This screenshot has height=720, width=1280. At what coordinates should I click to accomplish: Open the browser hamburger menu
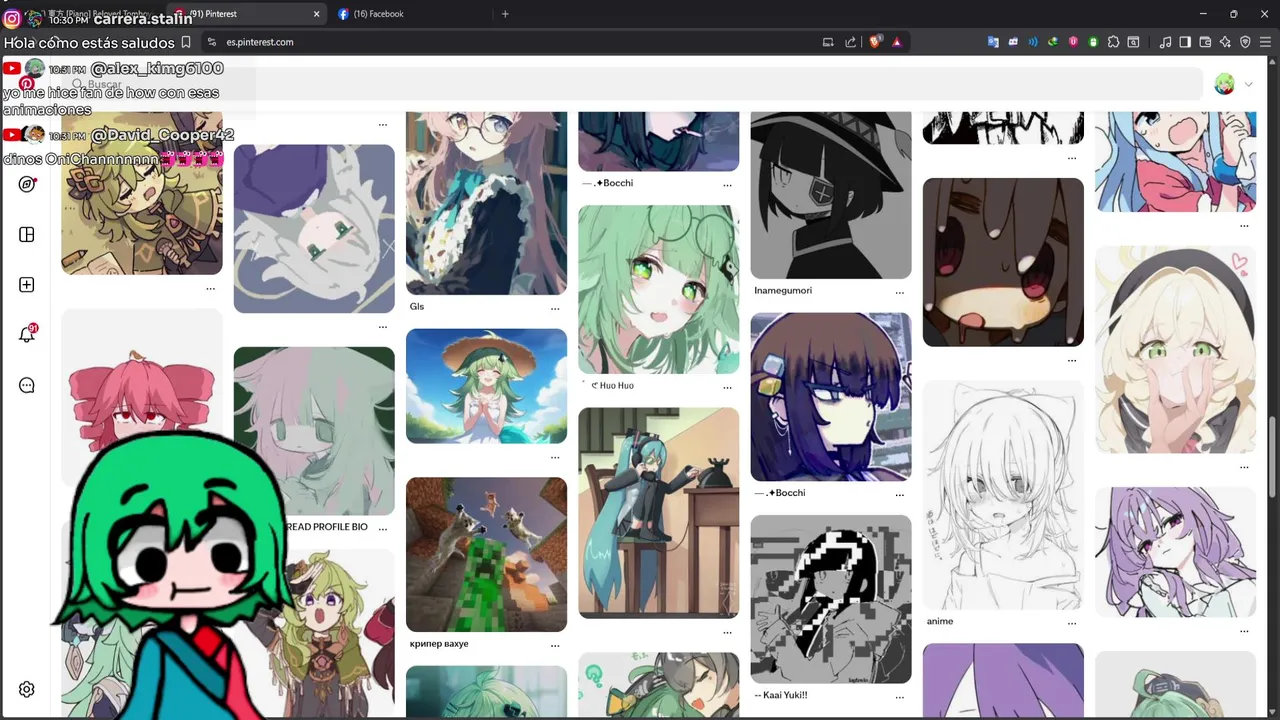coord(1265,42)
